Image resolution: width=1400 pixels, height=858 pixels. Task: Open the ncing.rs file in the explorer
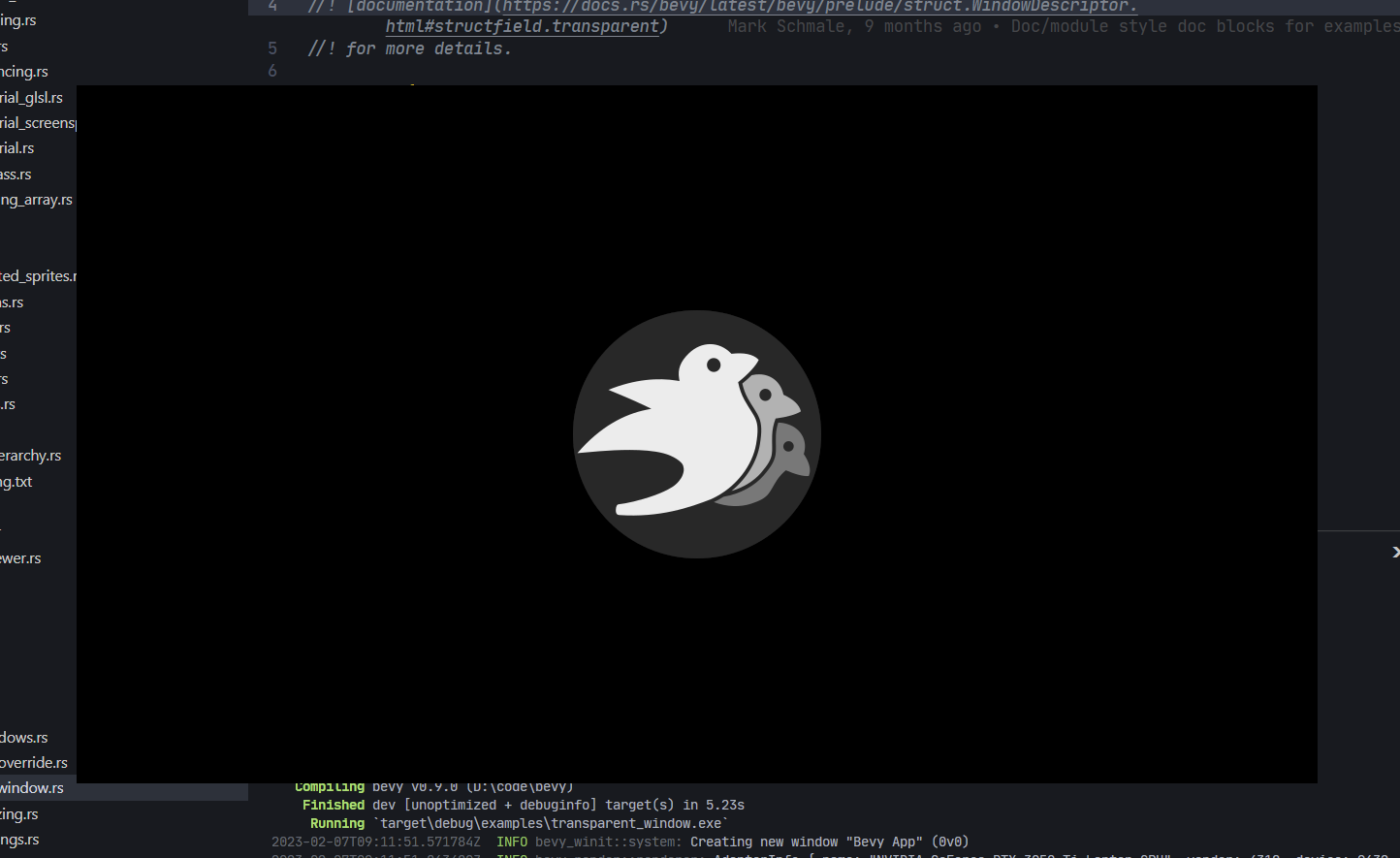pyautogui.click(x=24, y=72)
